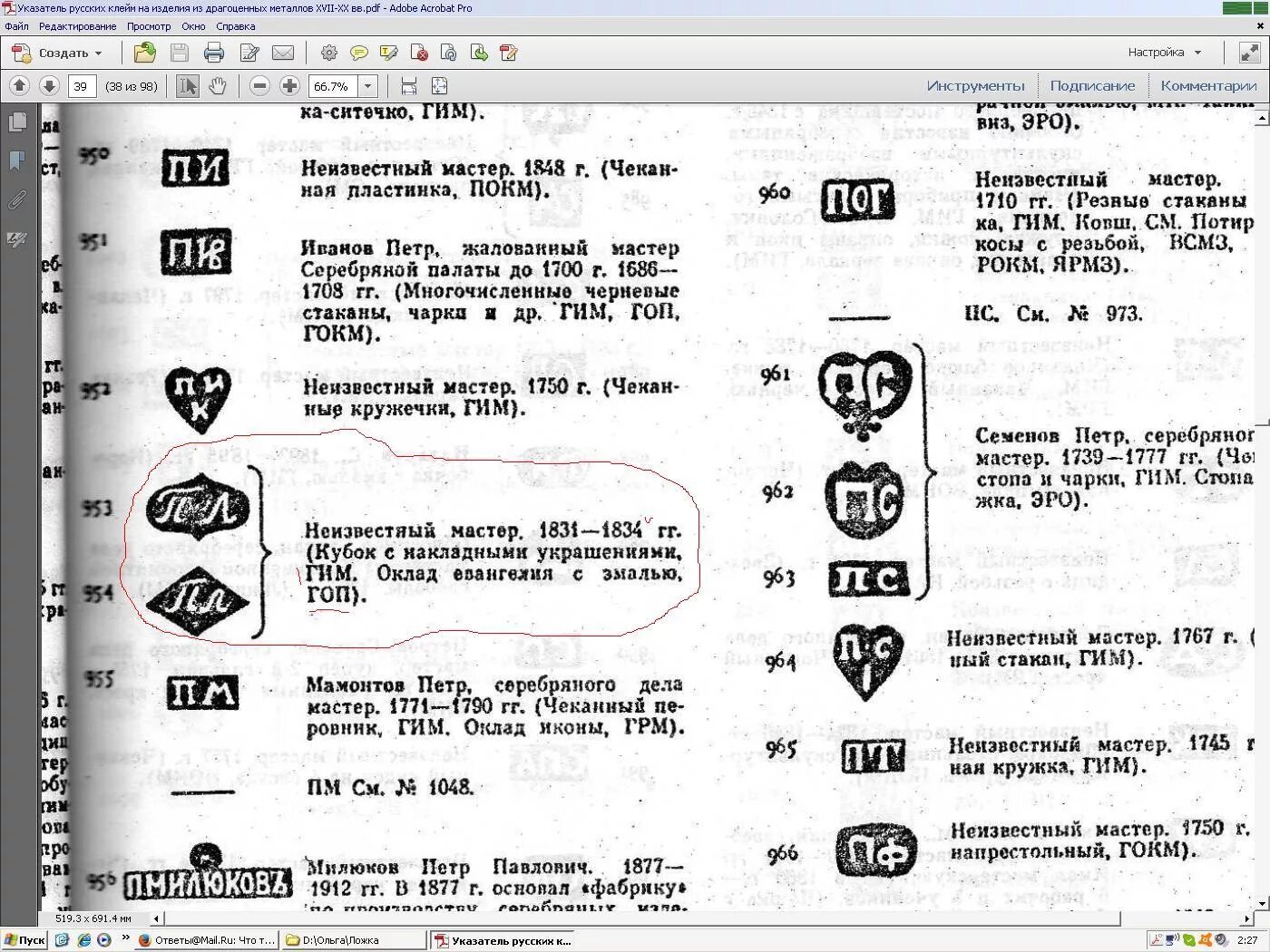Click the reference ПС. См. № 973
The height and width of the screenshot is (952, 1270).
(x=1053, y=314)
